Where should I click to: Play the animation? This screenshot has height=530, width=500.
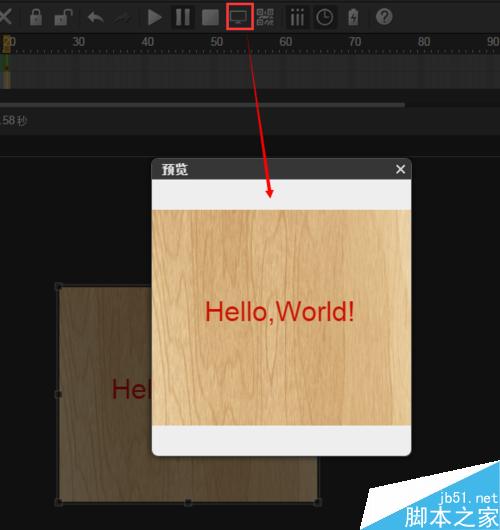(154, 17)
